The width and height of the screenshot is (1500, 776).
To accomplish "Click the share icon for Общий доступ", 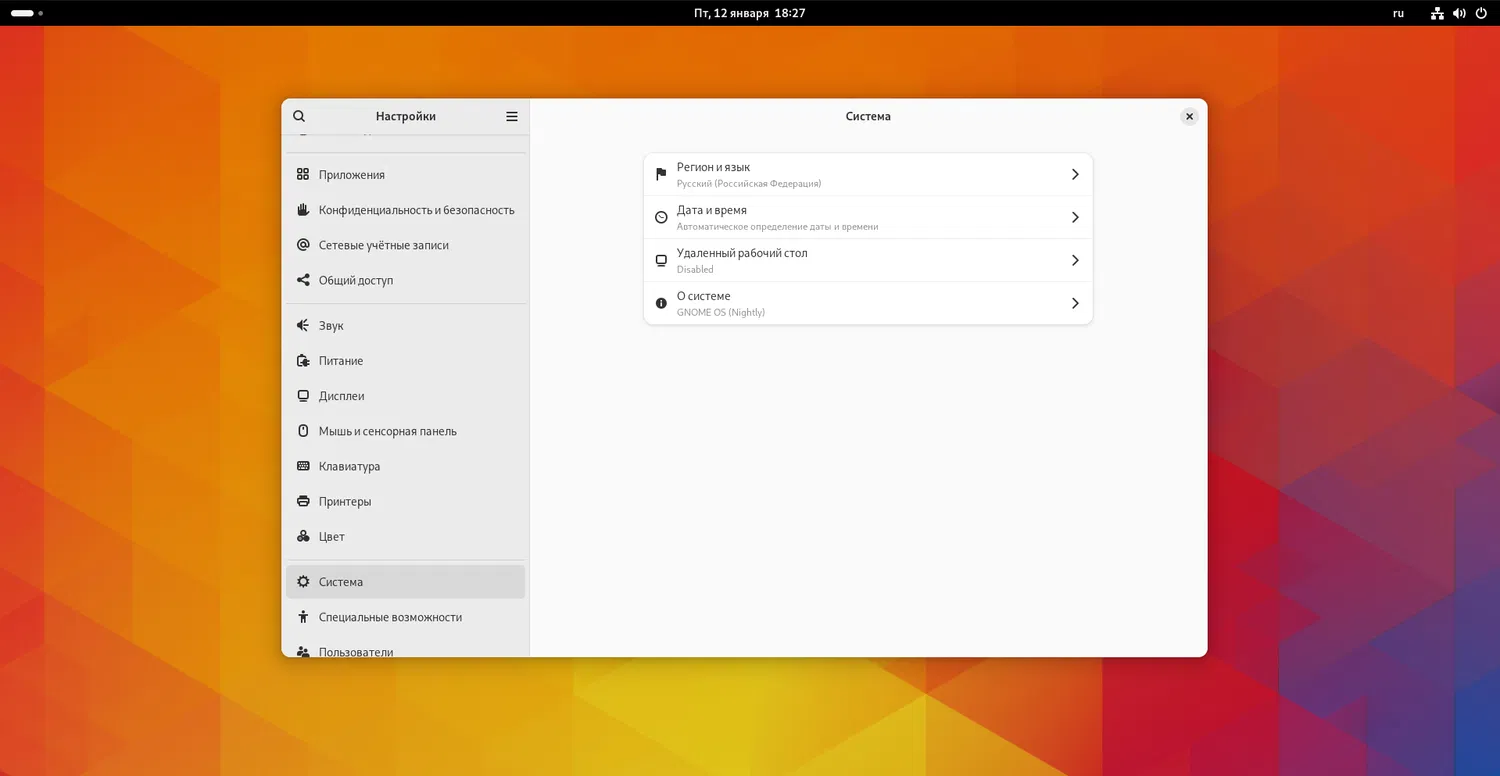I will [x=303, y=280].
